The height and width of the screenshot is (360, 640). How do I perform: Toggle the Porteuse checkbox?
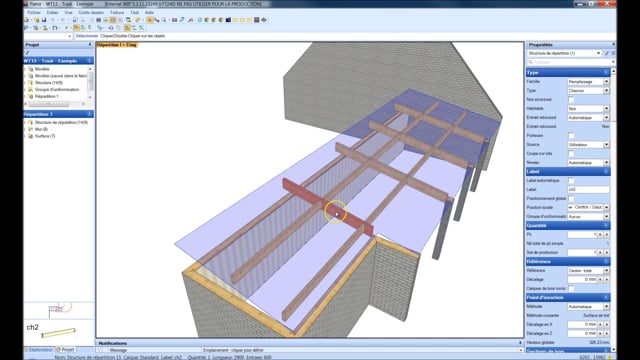pos(571,136)
